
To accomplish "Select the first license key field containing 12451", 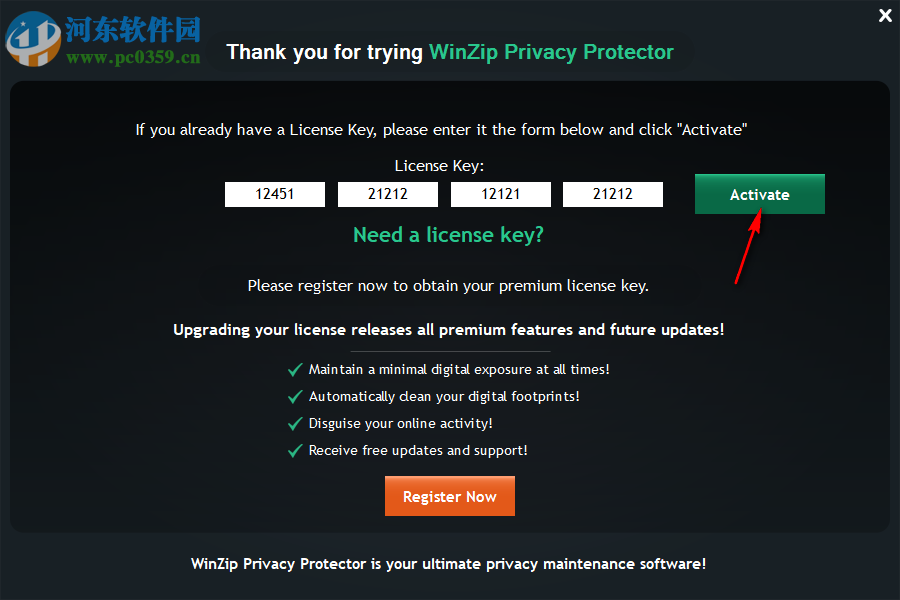I will (x=274, y=194).
